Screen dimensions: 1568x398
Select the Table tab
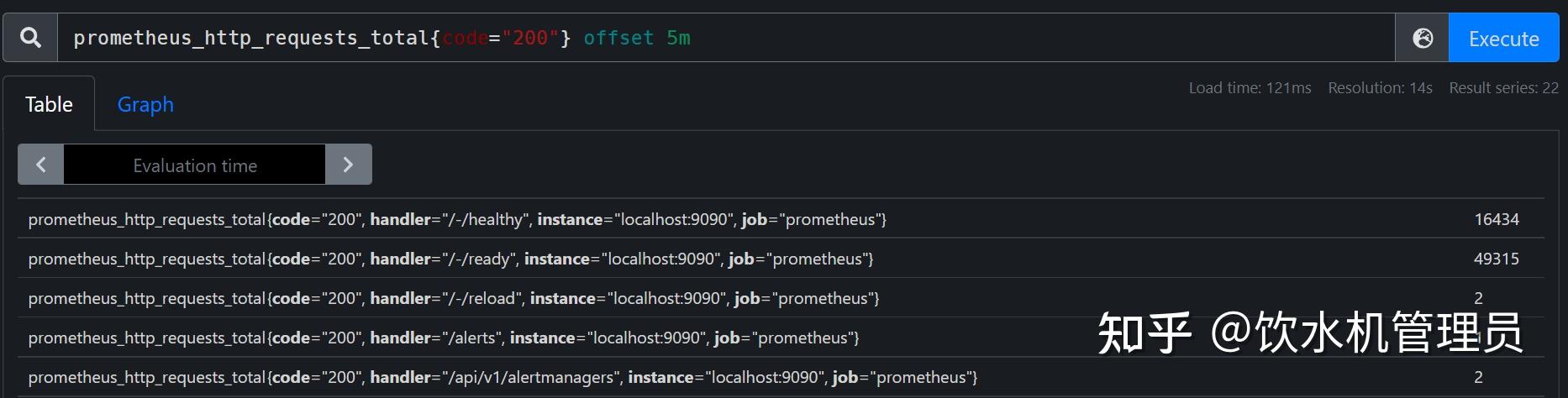[x=49, y=104]
